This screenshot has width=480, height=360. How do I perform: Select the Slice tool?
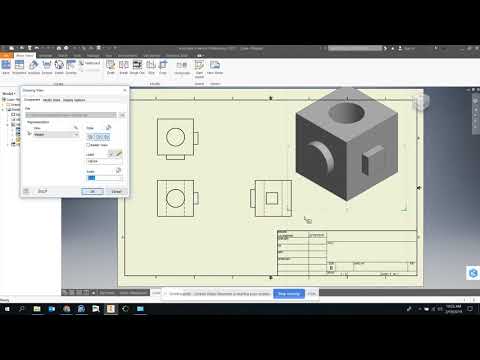tap(151, 67)
